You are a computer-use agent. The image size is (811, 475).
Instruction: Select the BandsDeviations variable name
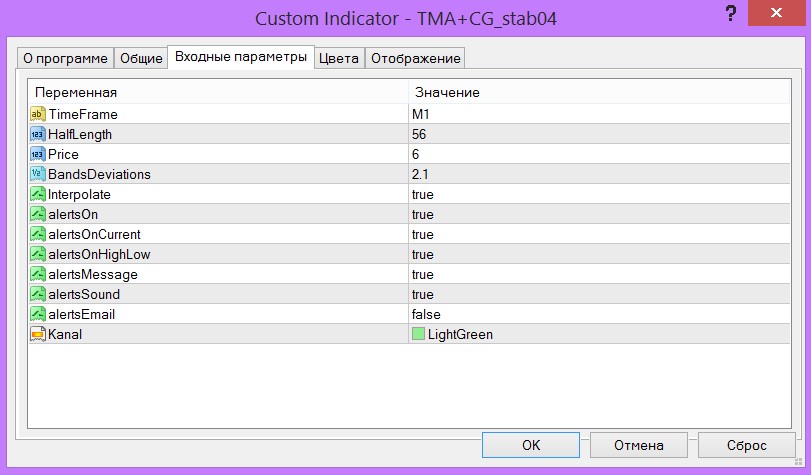(99, 174)
